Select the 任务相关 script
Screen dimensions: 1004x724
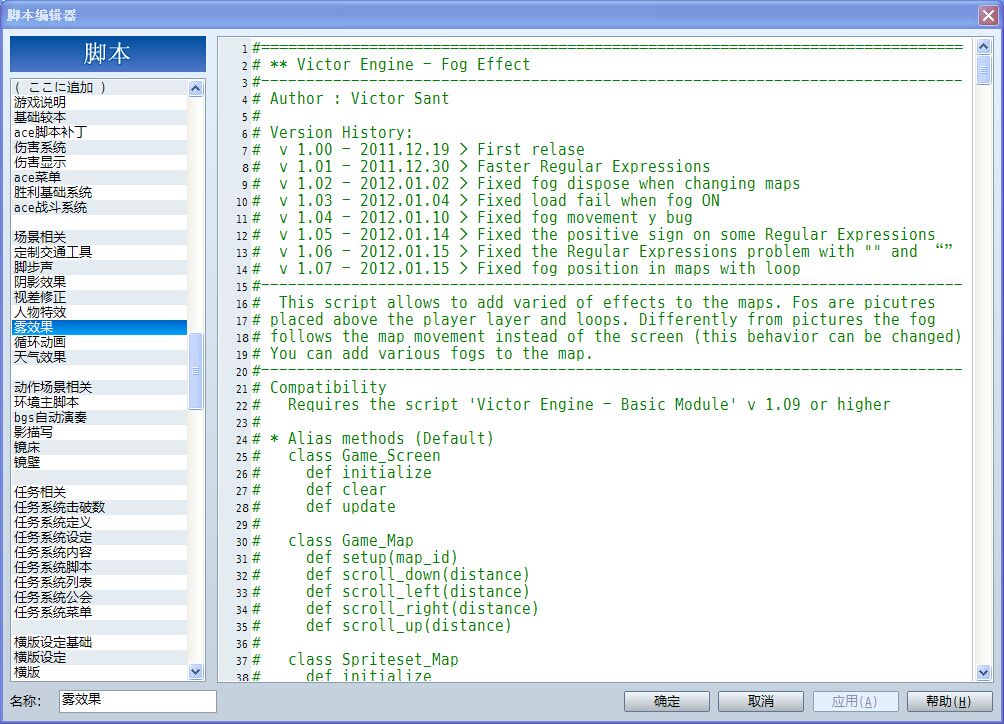pos(100,492)
